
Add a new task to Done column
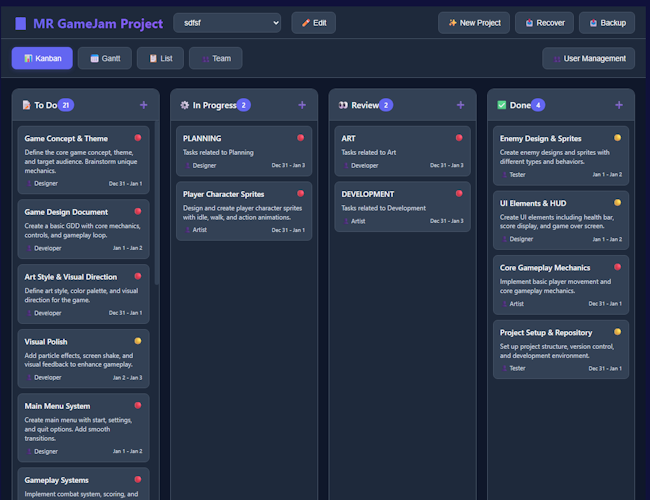[x=619, y=105]
